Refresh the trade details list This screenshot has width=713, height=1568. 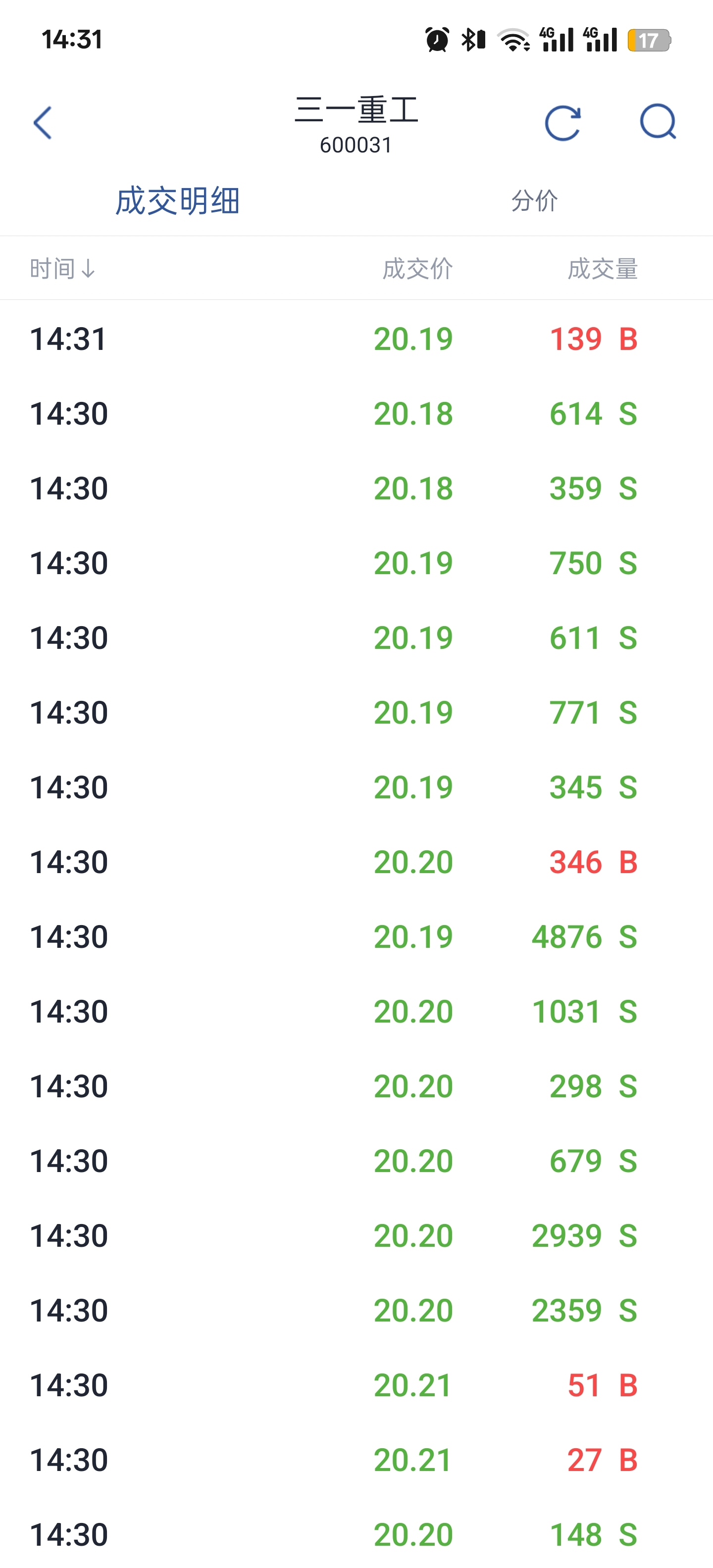point(562,123)
